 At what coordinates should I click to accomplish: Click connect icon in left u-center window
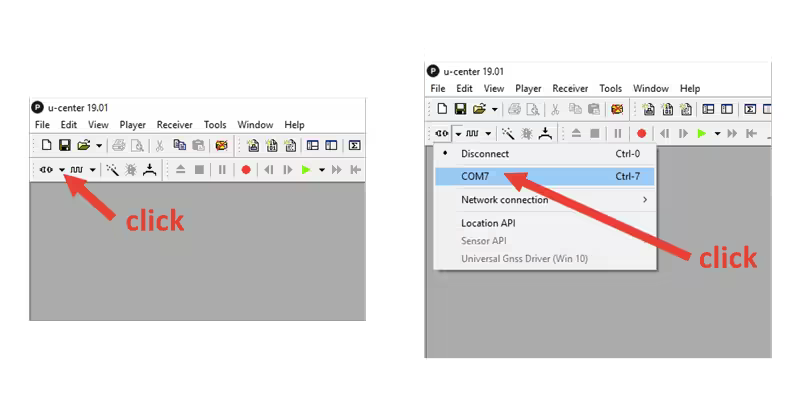(46, 170)
